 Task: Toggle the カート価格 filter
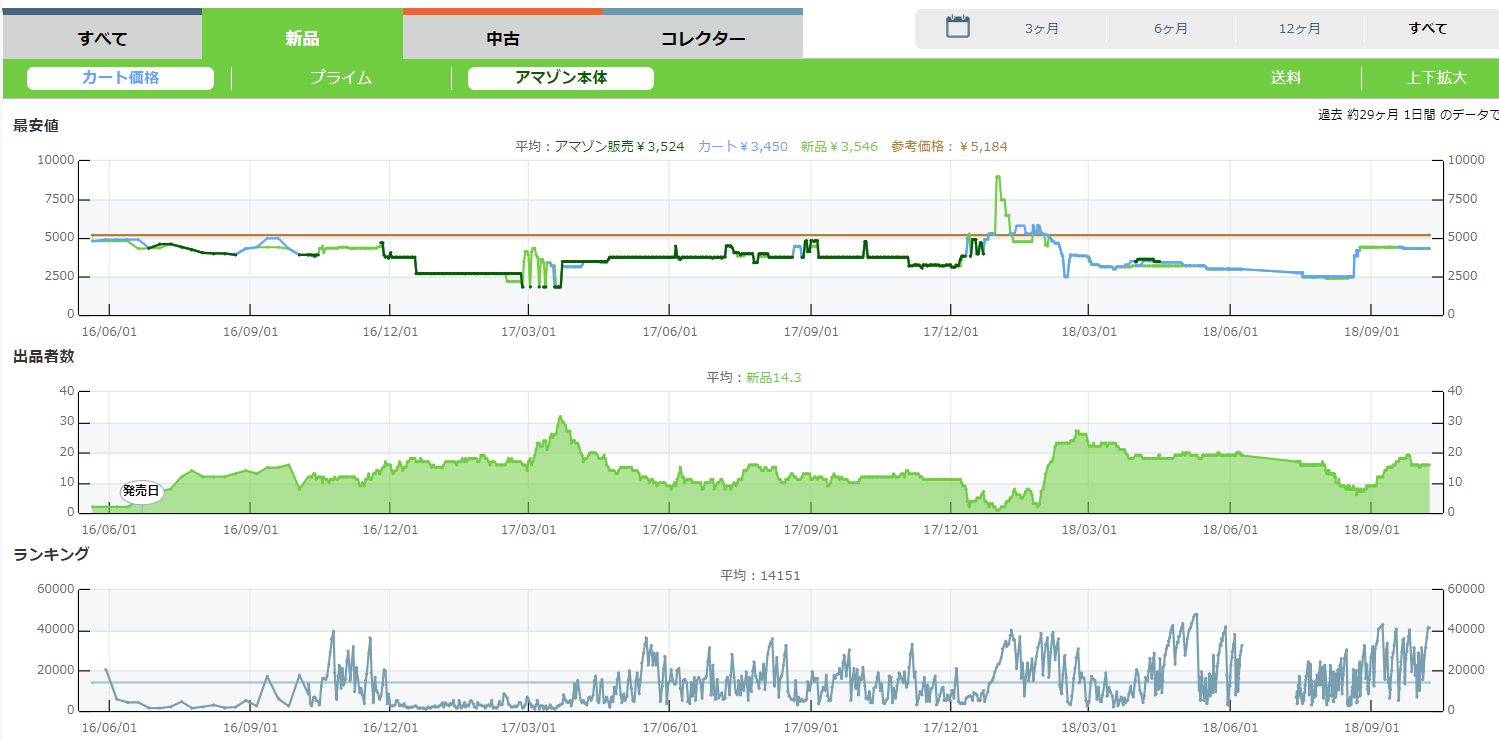(x=120, y=78)
